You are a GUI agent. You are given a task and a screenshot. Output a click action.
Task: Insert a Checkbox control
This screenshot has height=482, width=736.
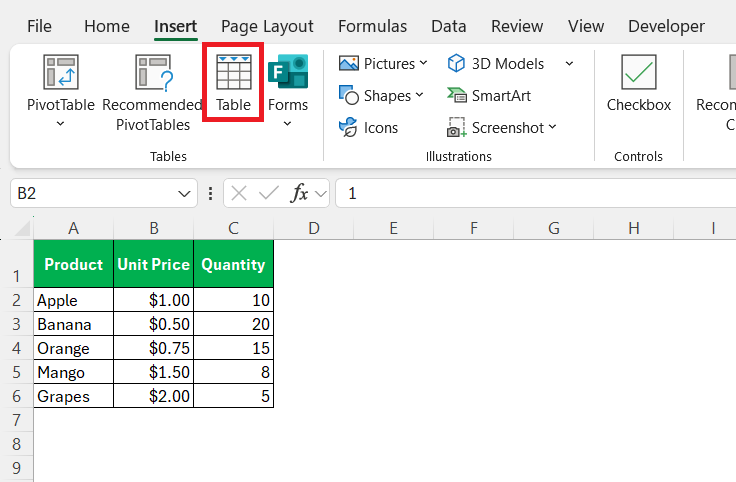[638, 84]
